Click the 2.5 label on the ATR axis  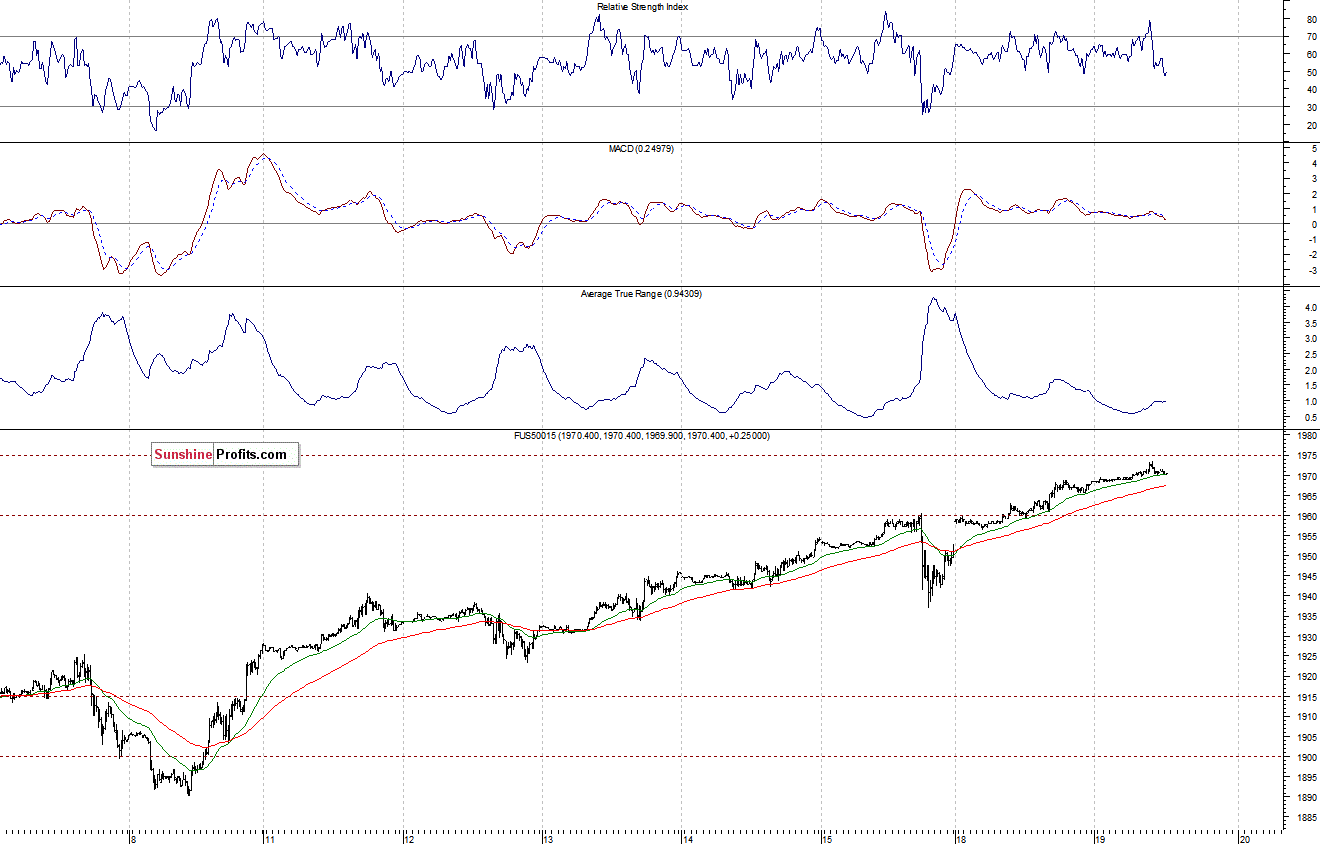click(1309, 355)
